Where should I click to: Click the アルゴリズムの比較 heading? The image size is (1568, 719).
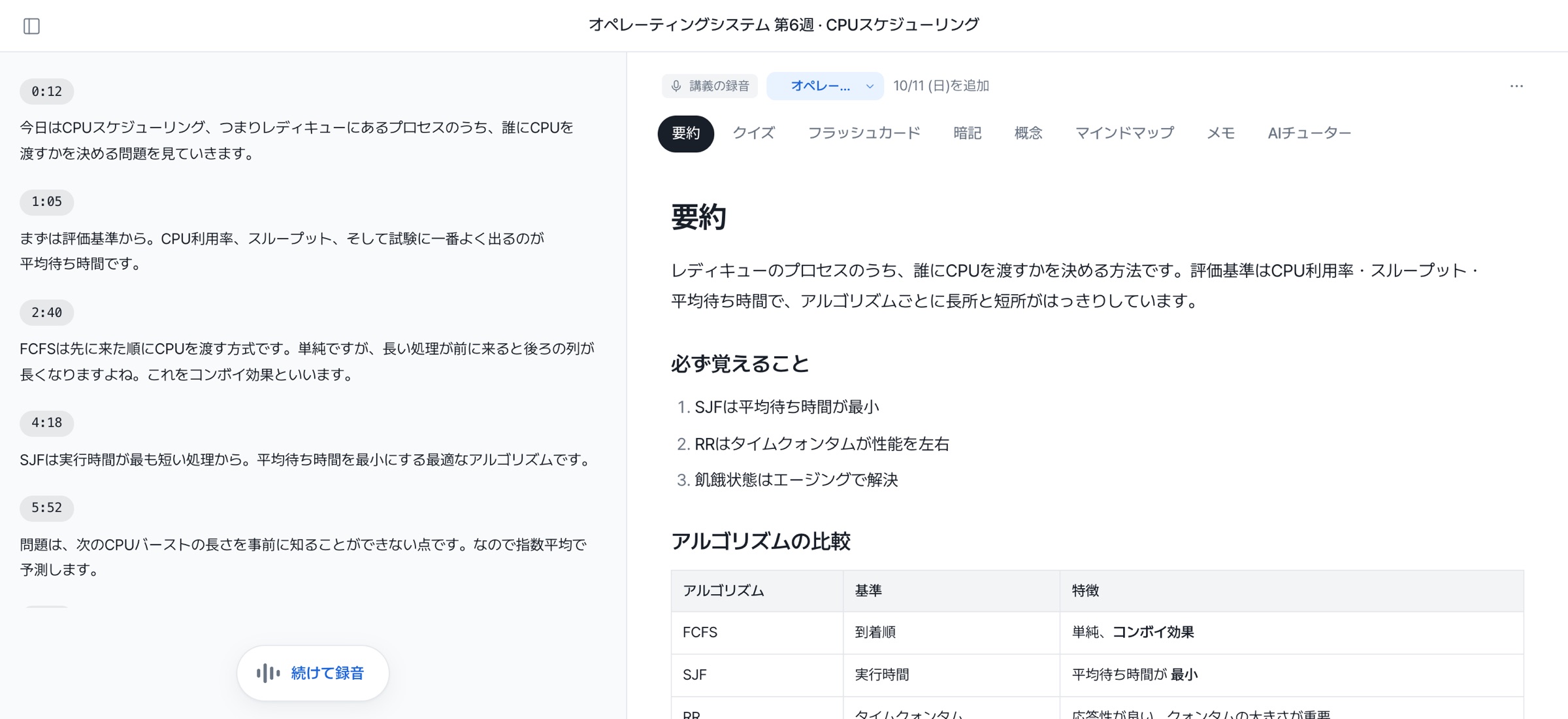[x=760, y=542]
